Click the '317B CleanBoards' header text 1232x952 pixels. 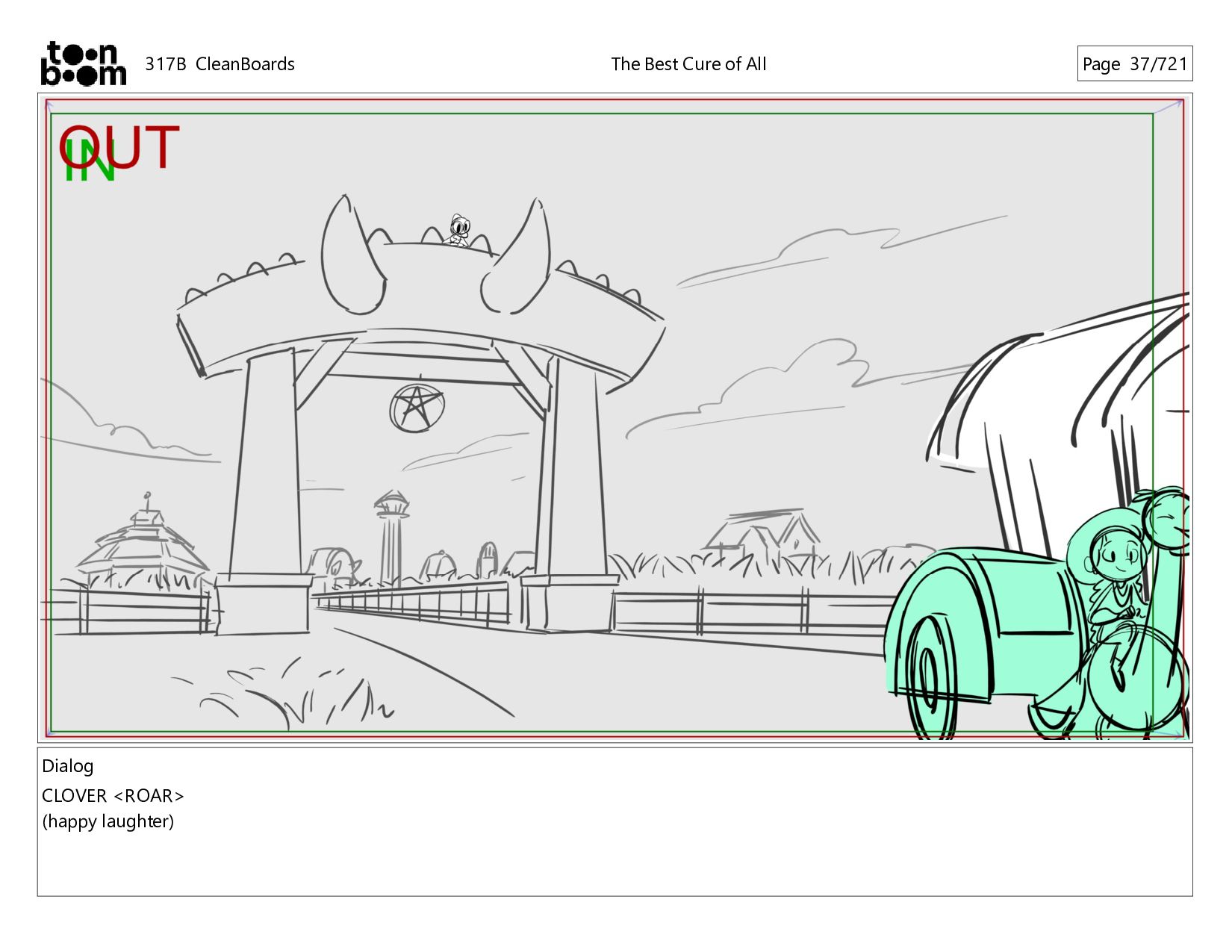pyautogui.click(x=220, y=64)
